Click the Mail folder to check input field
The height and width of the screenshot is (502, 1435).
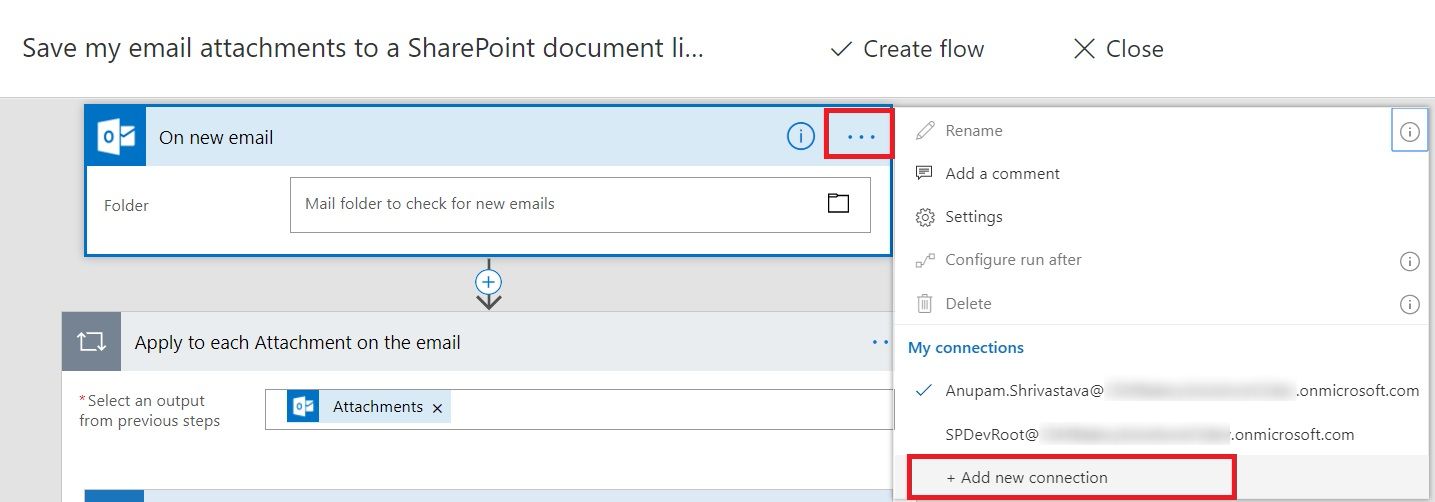pos(580,205)
